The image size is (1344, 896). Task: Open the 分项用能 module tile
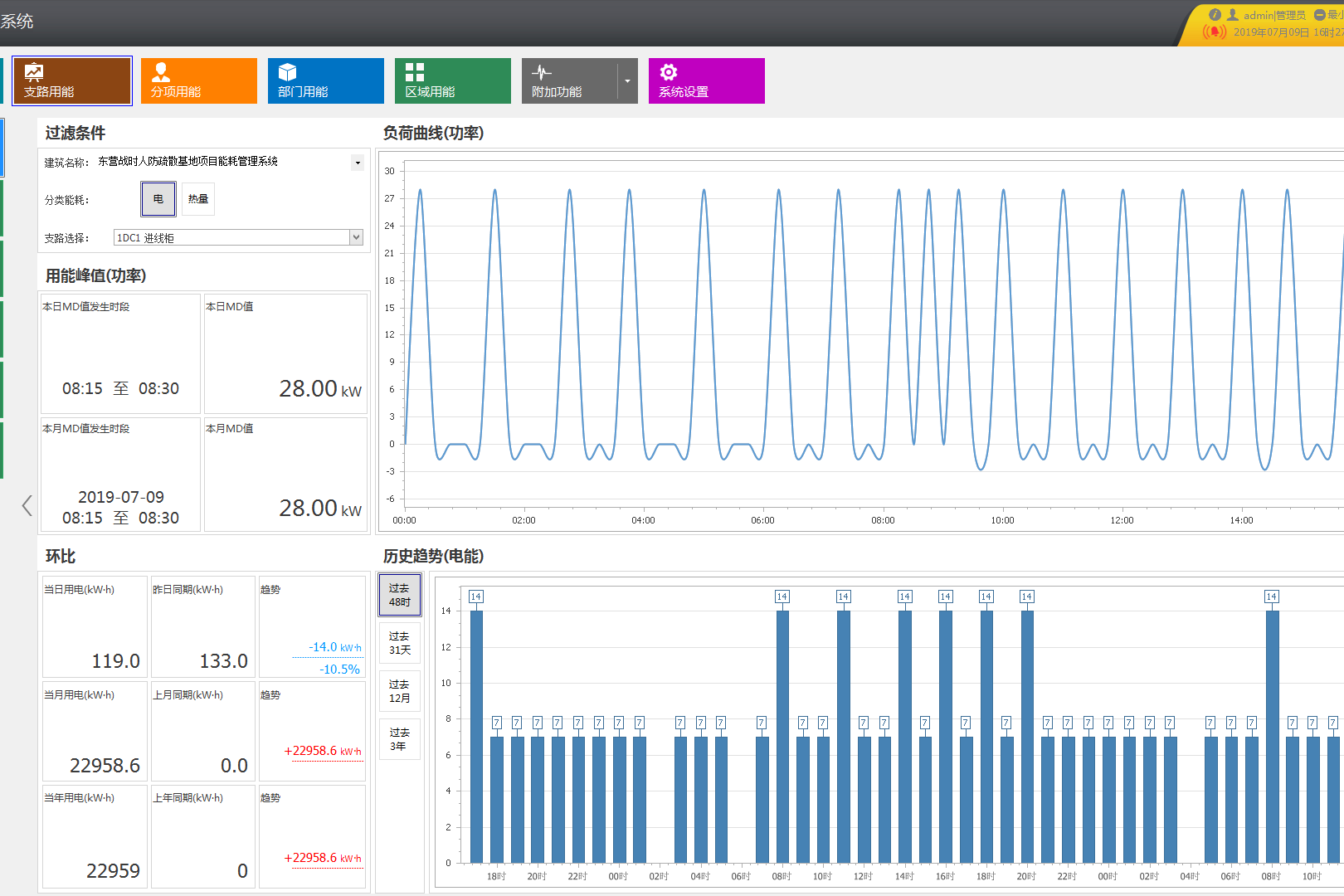click(199, 80)
